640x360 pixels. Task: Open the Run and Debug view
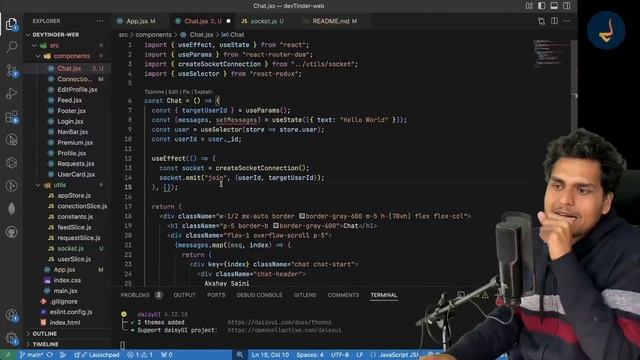(x=11, y=93)
